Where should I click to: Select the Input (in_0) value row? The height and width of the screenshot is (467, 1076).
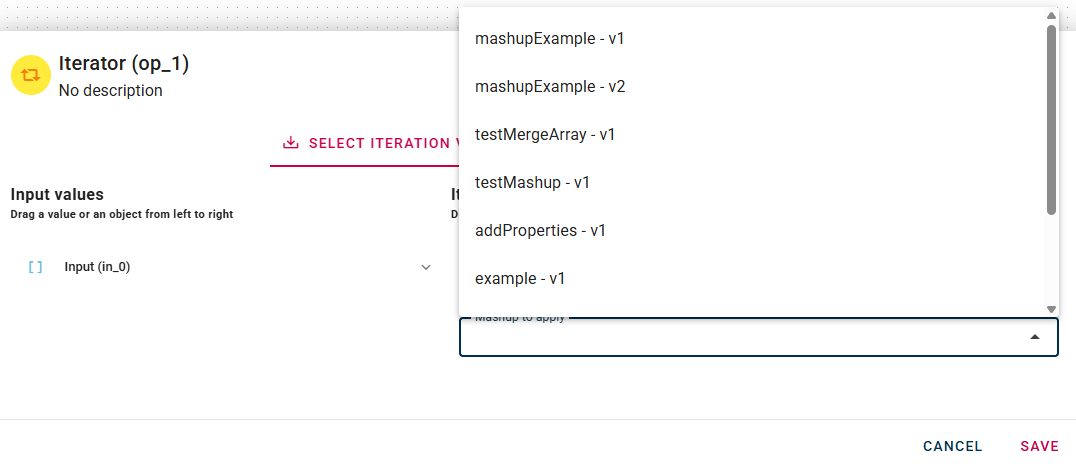(97, 267)
